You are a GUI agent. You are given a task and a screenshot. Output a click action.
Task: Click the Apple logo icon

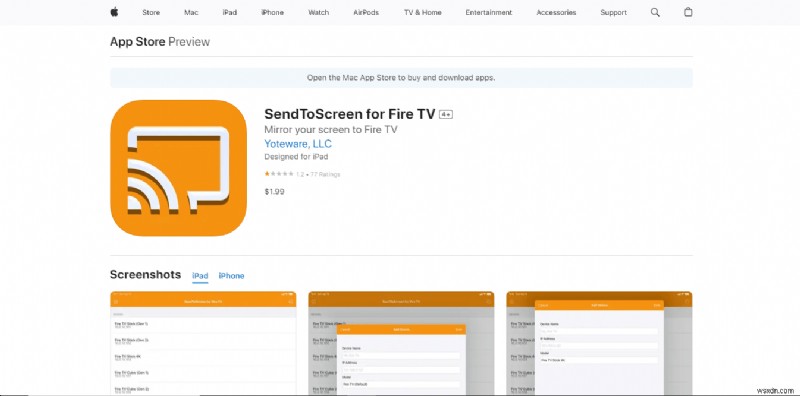(x=114, y=12)
